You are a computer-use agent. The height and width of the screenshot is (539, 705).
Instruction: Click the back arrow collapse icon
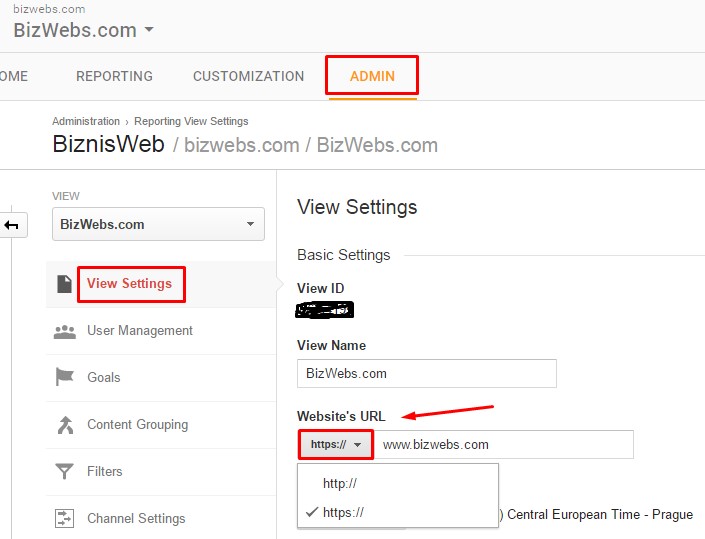pos(12,225)
